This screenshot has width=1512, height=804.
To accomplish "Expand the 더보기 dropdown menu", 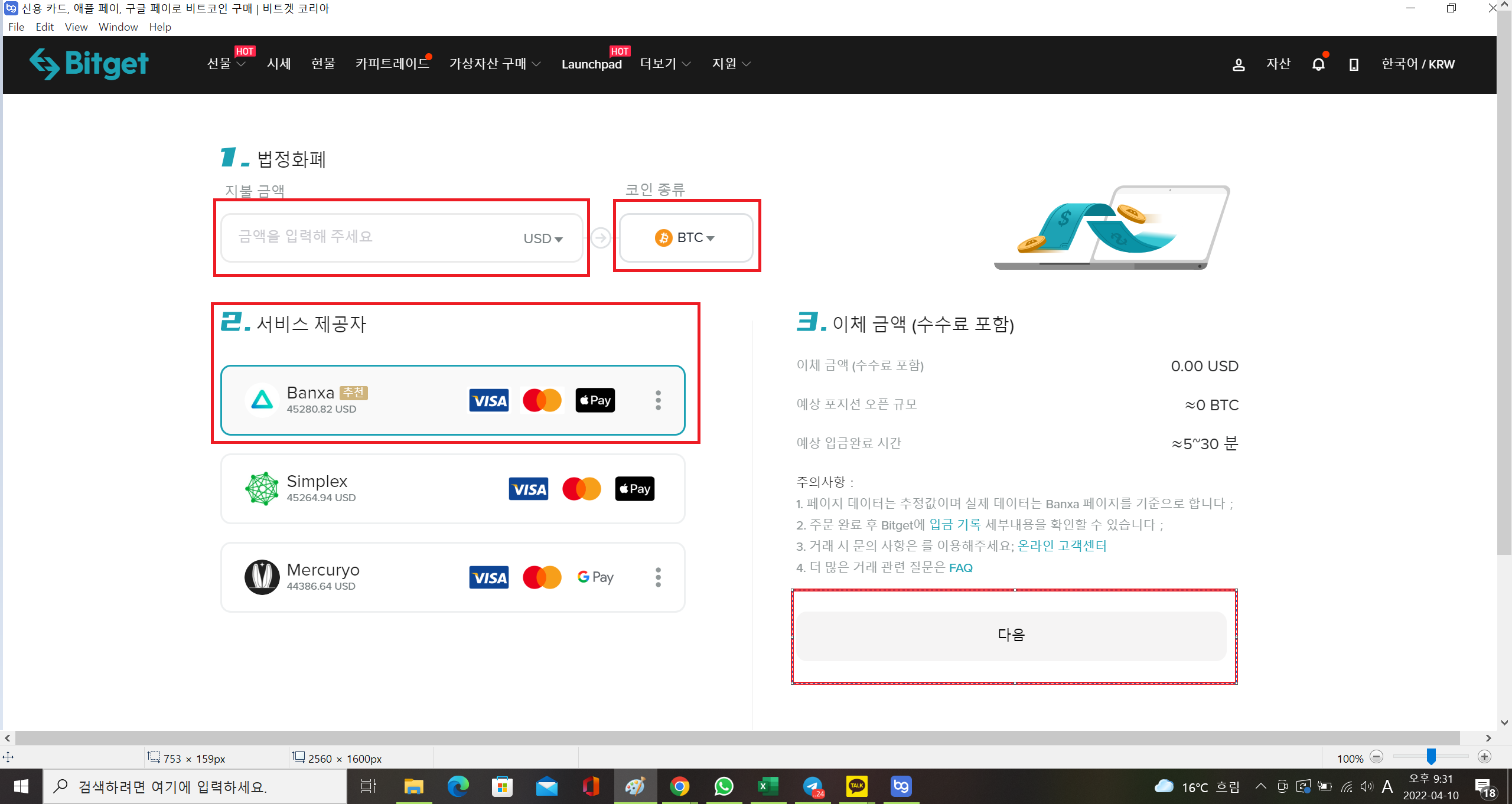I will coord(666,64).
